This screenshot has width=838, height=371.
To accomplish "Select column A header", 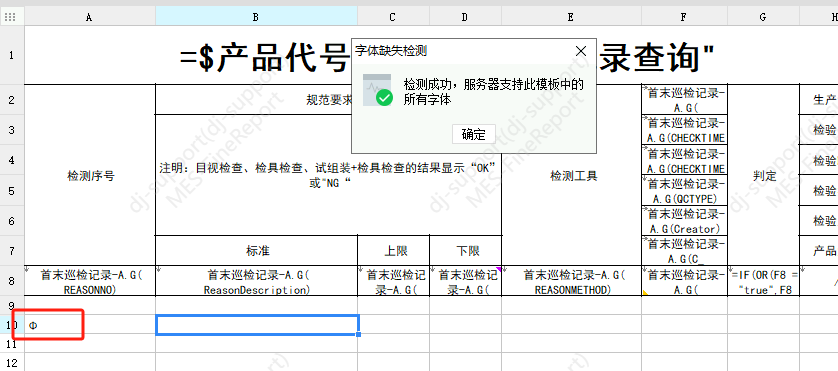I will point(89,17).
